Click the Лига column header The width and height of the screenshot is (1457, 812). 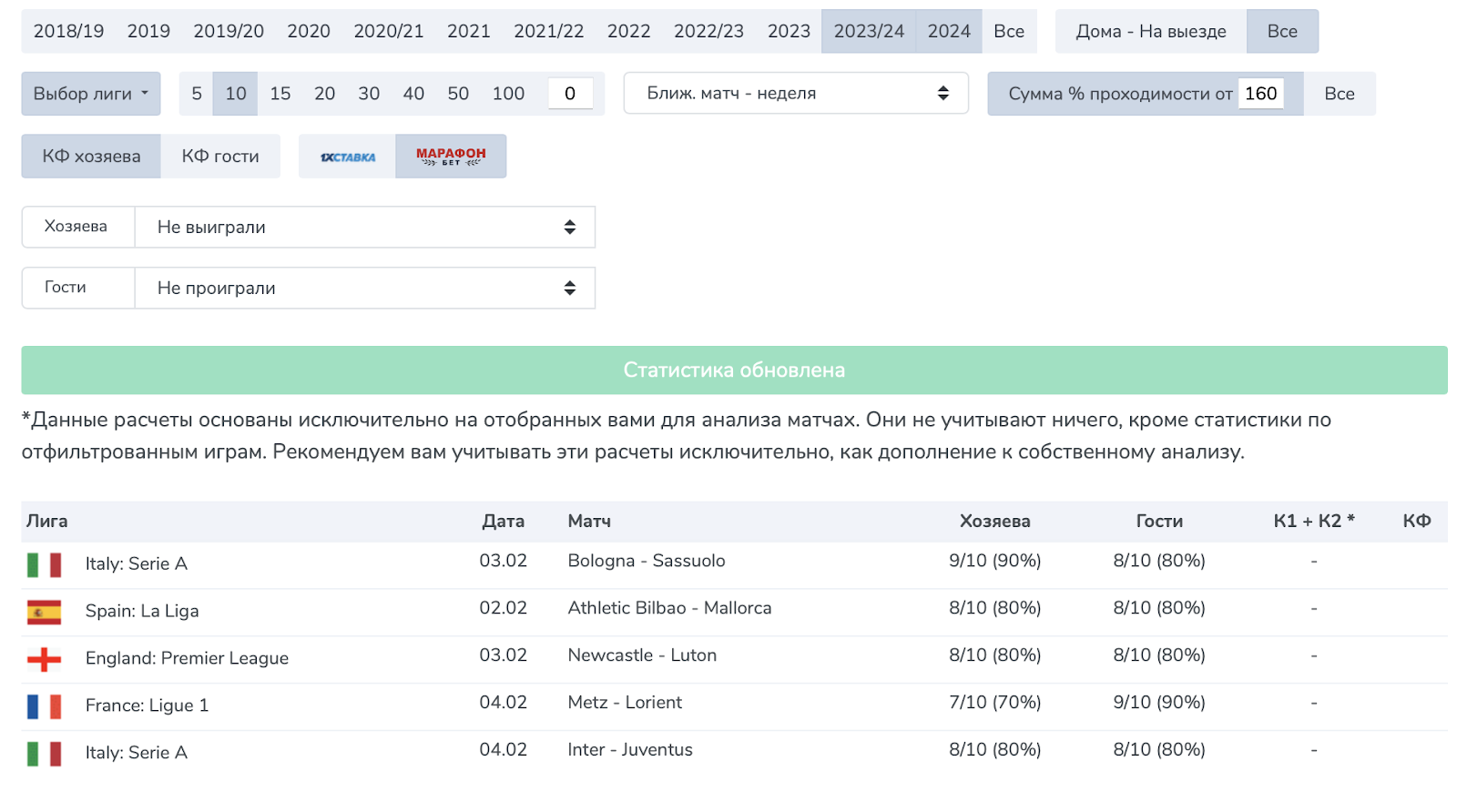coord(47,522)
